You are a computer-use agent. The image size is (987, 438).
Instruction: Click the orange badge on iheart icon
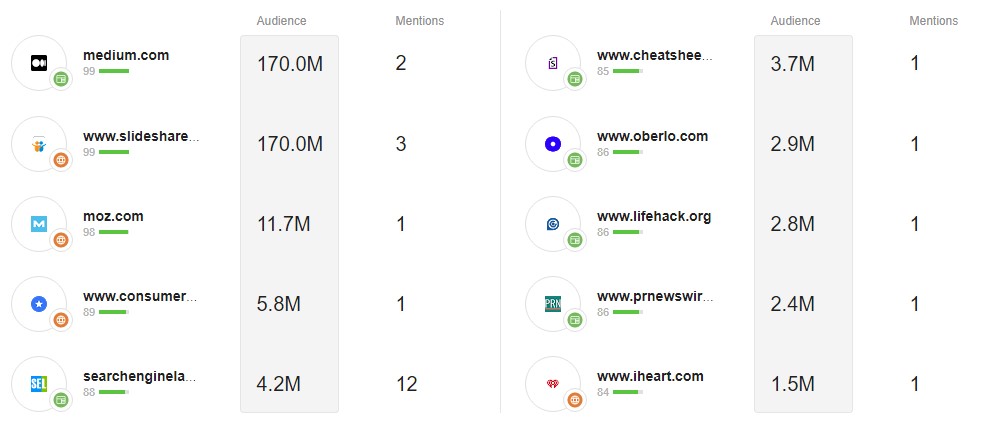pos(575,400)
